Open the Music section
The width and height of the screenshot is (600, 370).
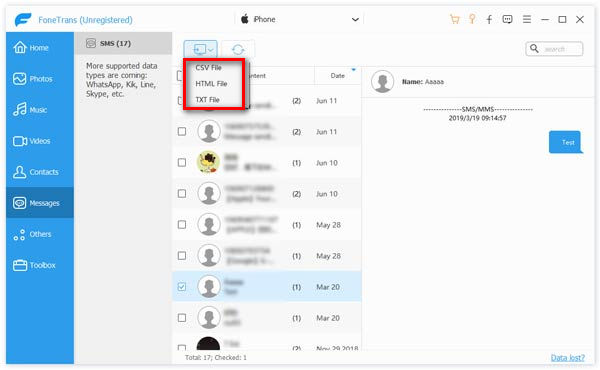[30, 110]
